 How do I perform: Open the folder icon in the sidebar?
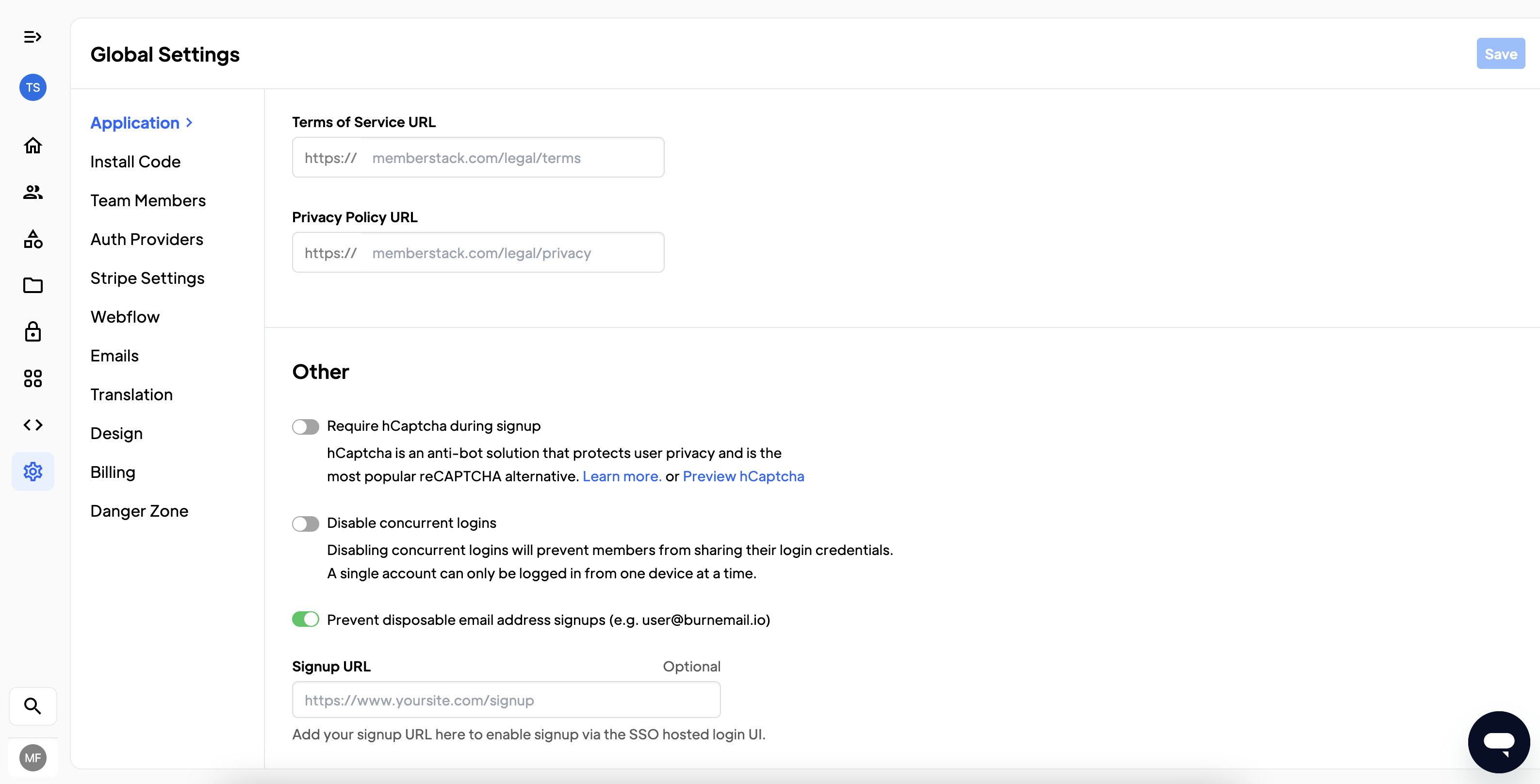tap(33, 285)
